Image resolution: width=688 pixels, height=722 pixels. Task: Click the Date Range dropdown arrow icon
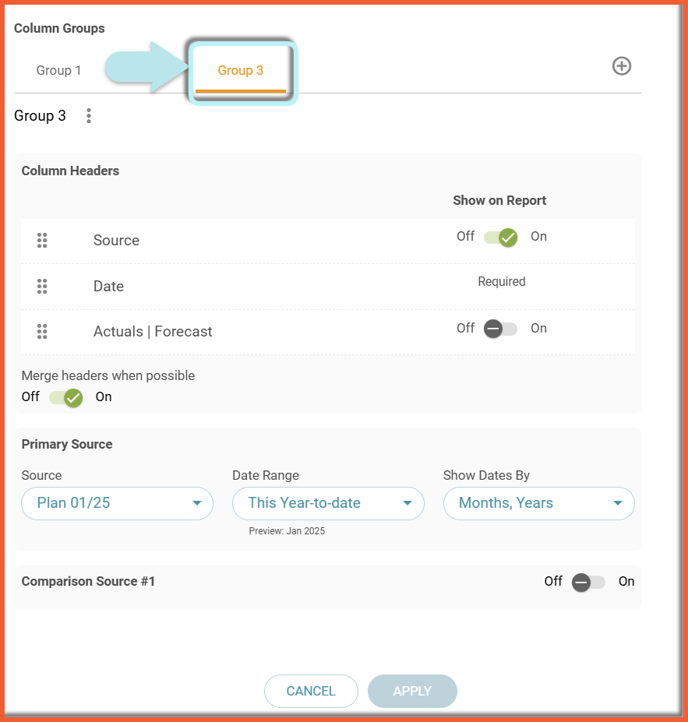point(407,503)
